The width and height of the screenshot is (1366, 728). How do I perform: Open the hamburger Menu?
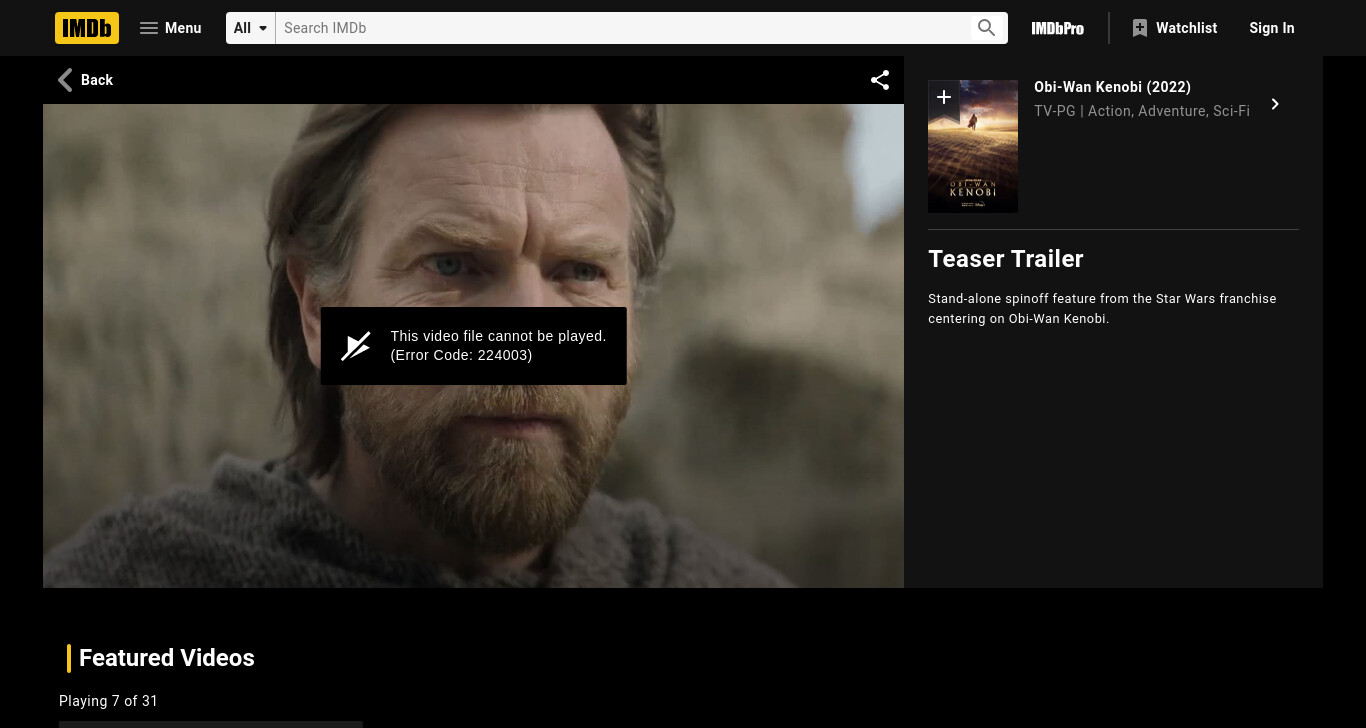[170, 28]
